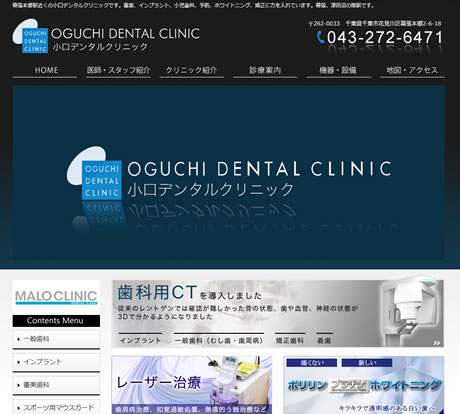Screen dimensions: 460x414
Task: Open the ポリリン ホワイトニング banner
Action: (364, 385)
